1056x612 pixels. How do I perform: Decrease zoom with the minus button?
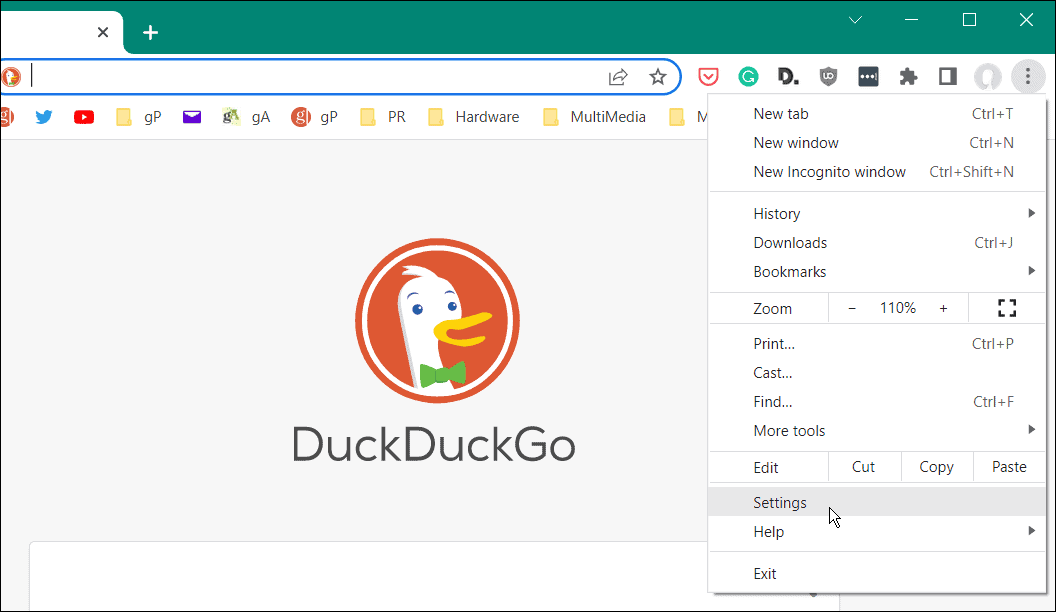pos(852,308)
